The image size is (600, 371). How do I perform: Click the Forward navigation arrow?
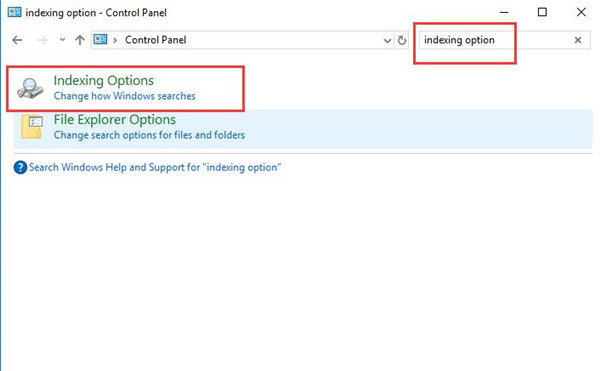coord(42,40)
